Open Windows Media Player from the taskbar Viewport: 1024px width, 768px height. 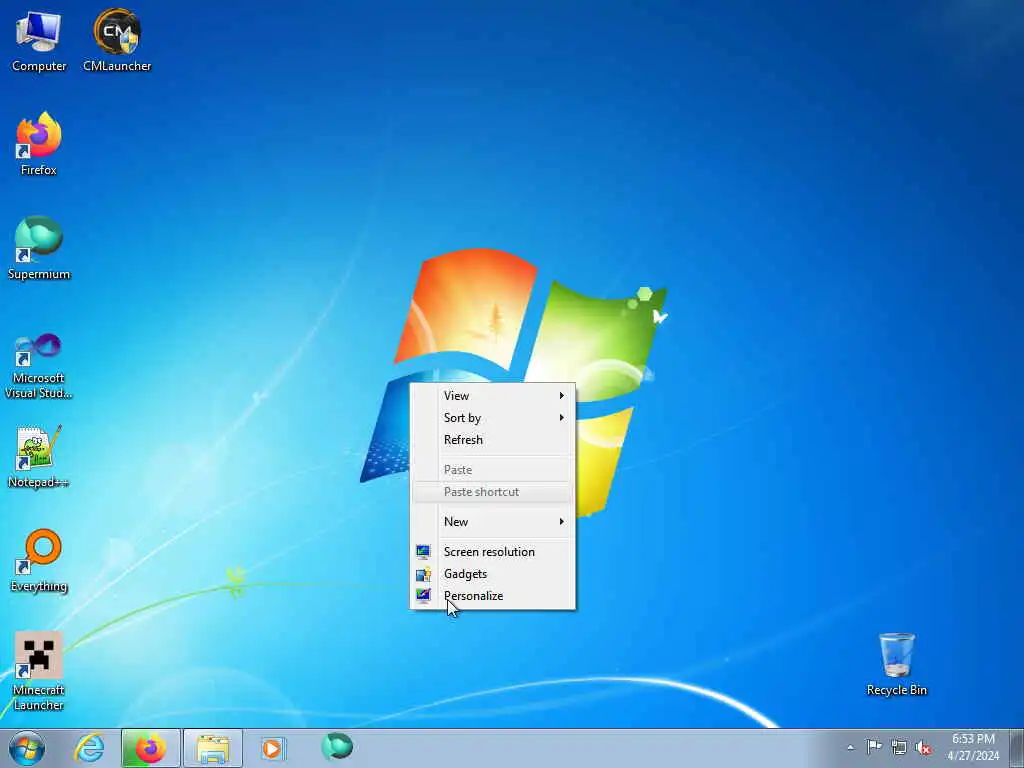(x=272, y=748)
